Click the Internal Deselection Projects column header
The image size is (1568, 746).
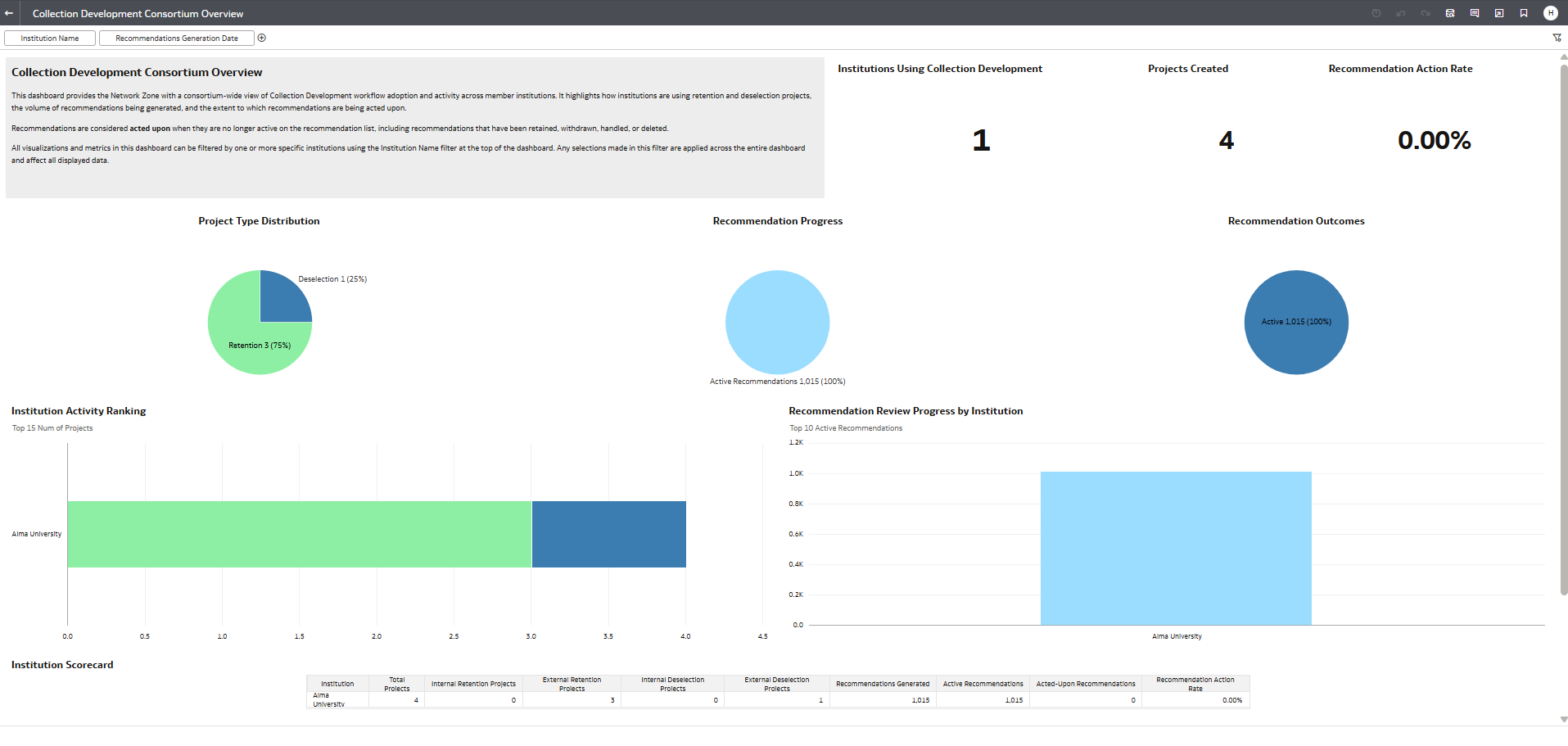point(673,684)
